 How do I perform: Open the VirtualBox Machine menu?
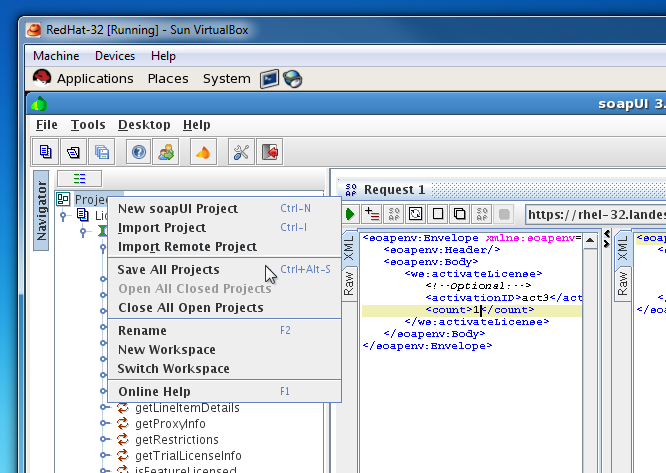coord(56,56)
